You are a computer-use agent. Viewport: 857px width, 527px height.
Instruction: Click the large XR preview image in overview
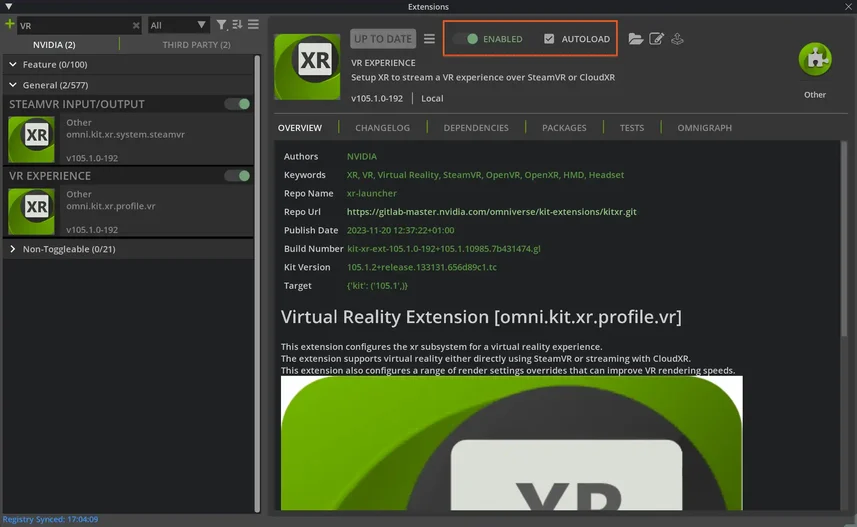coord(512,443)
